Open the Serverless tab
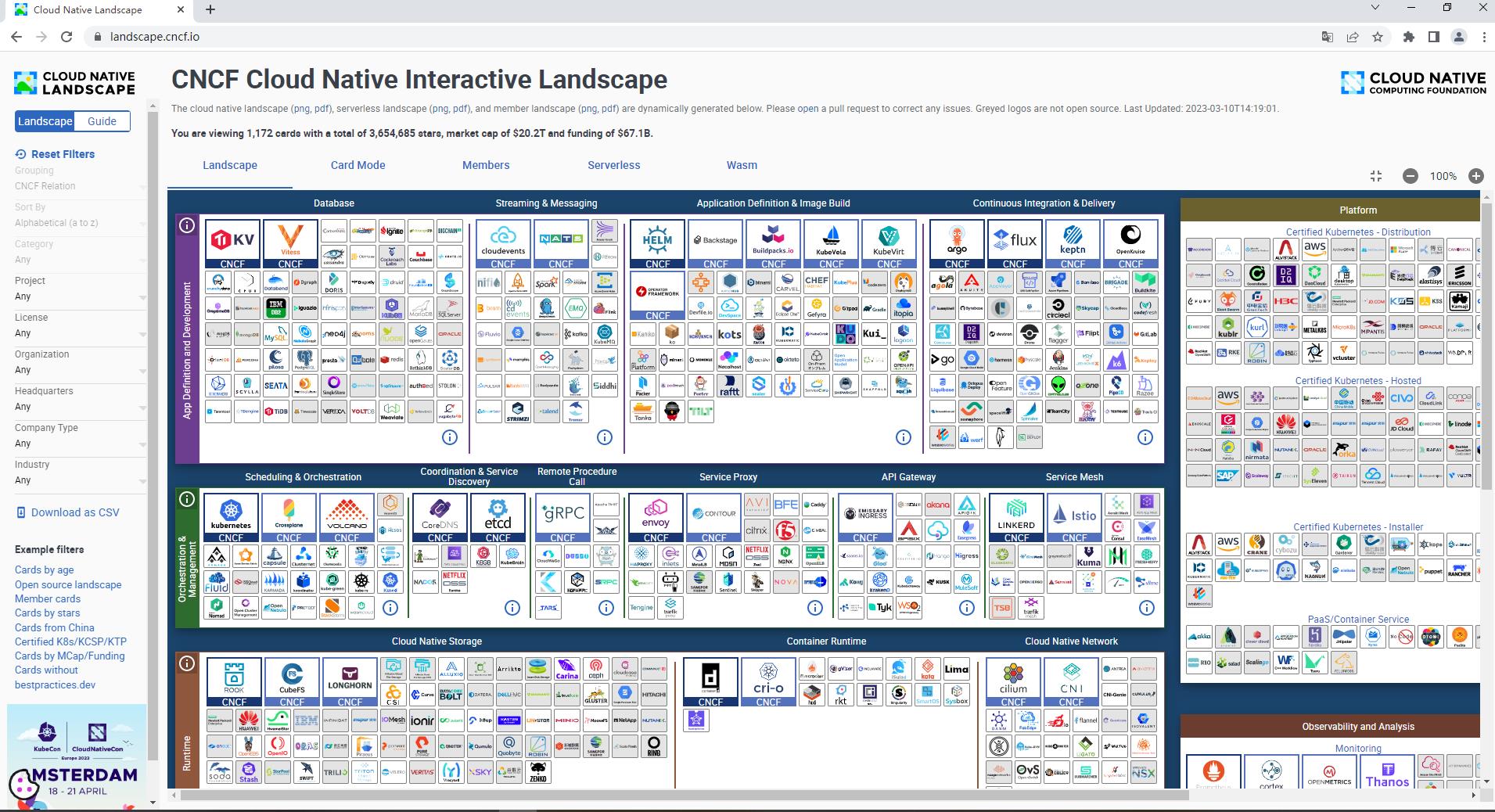This screenshot has width=1495, height=812. pos(614,165)
